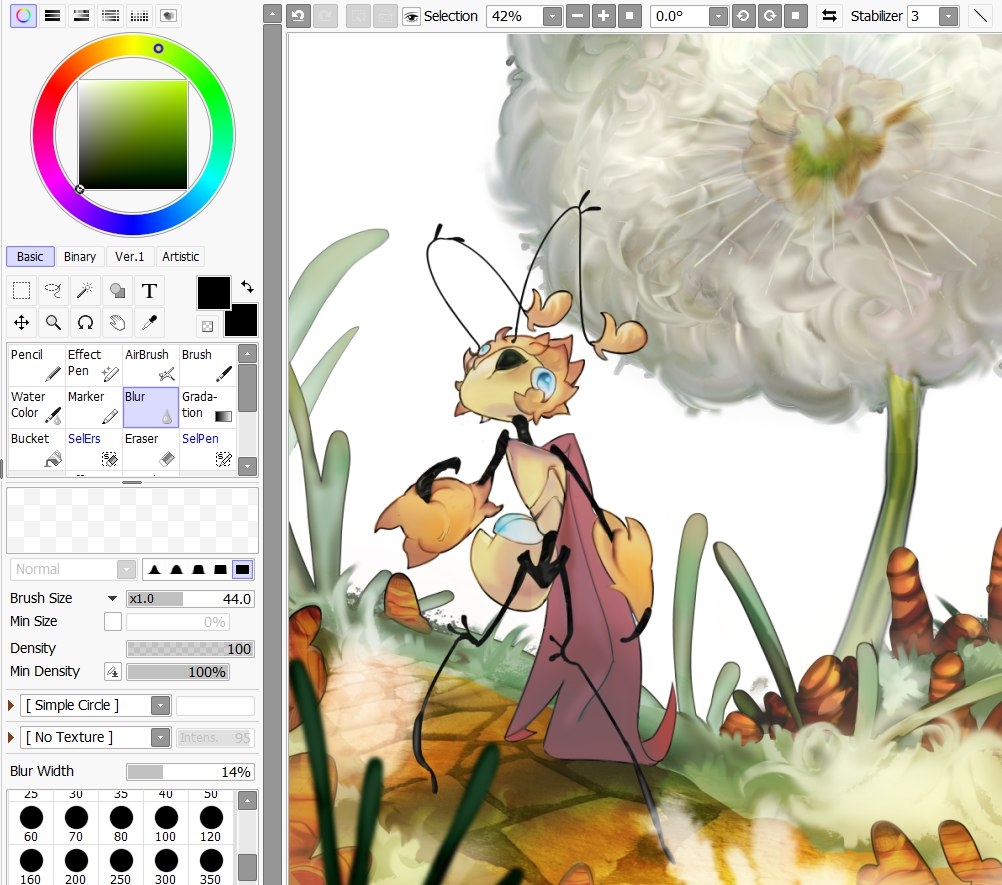Expand the No Texture dropdown
The image size is (1002, 885).
click(160, 737)
